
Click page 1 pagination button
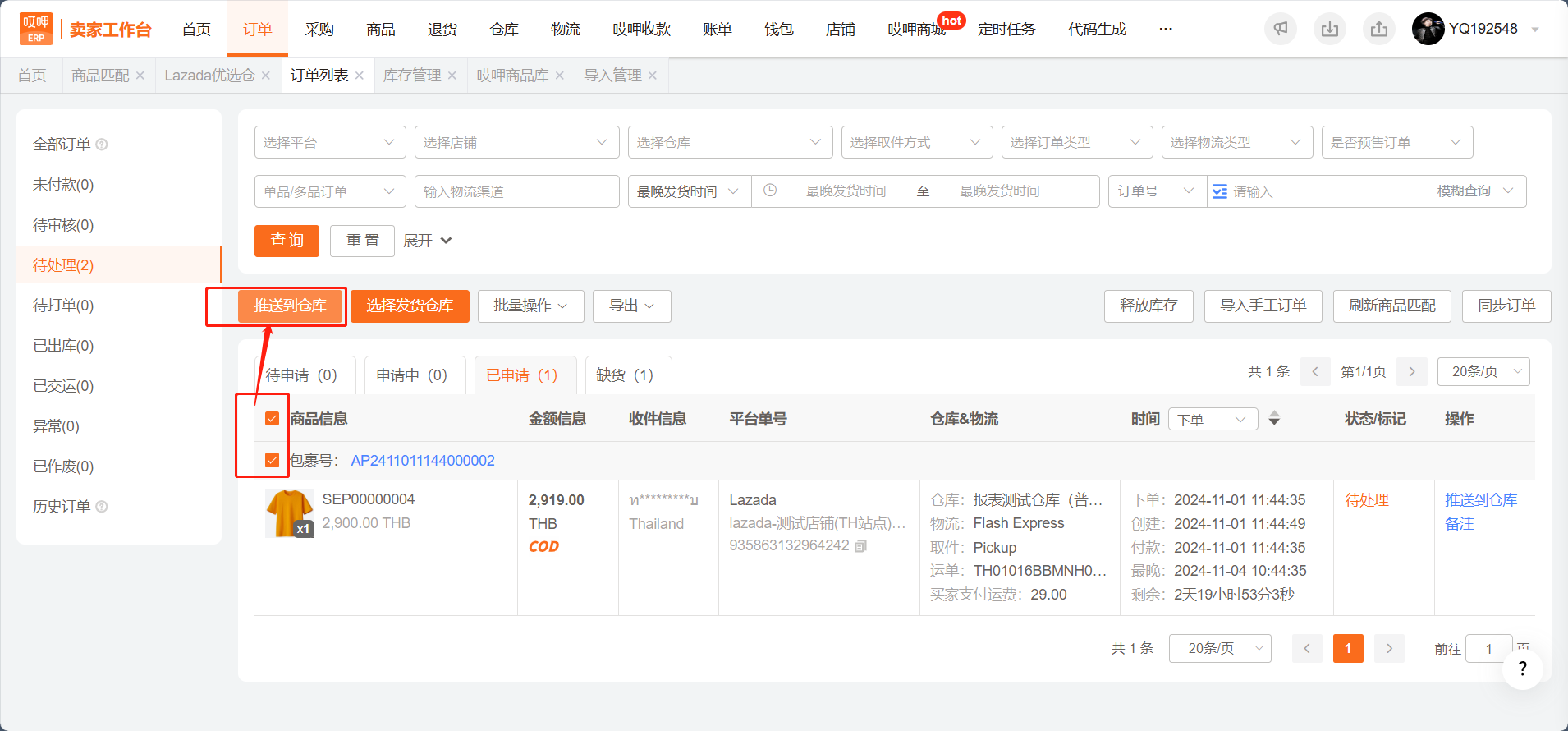click(1348, 648)
